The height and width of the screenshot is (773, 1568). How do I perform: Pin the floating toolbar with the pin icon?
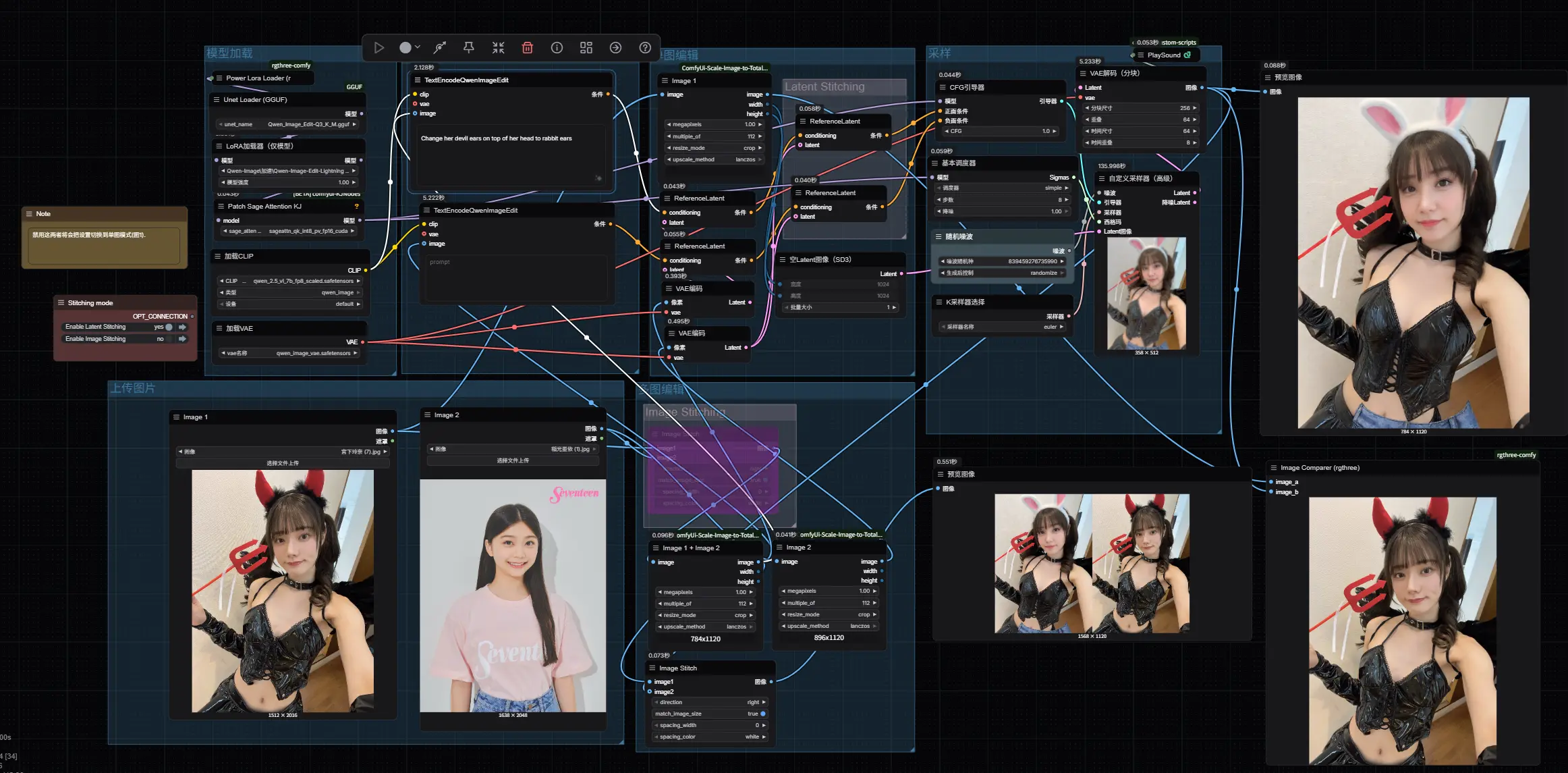point(468,47)
